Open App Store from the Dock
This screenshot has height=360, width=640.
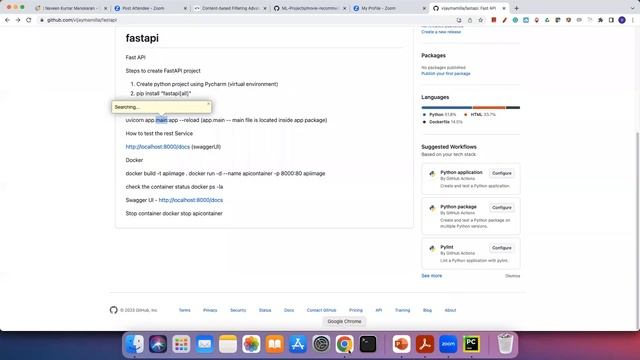298,344
